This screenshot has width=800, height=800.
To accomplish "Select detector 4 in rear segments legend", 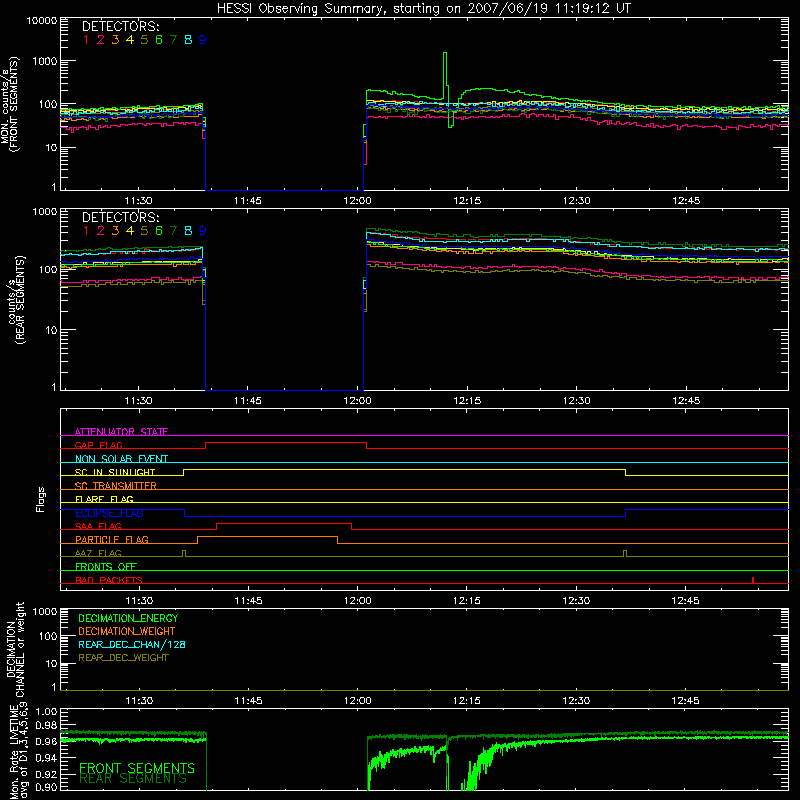I will coord(130,231).
